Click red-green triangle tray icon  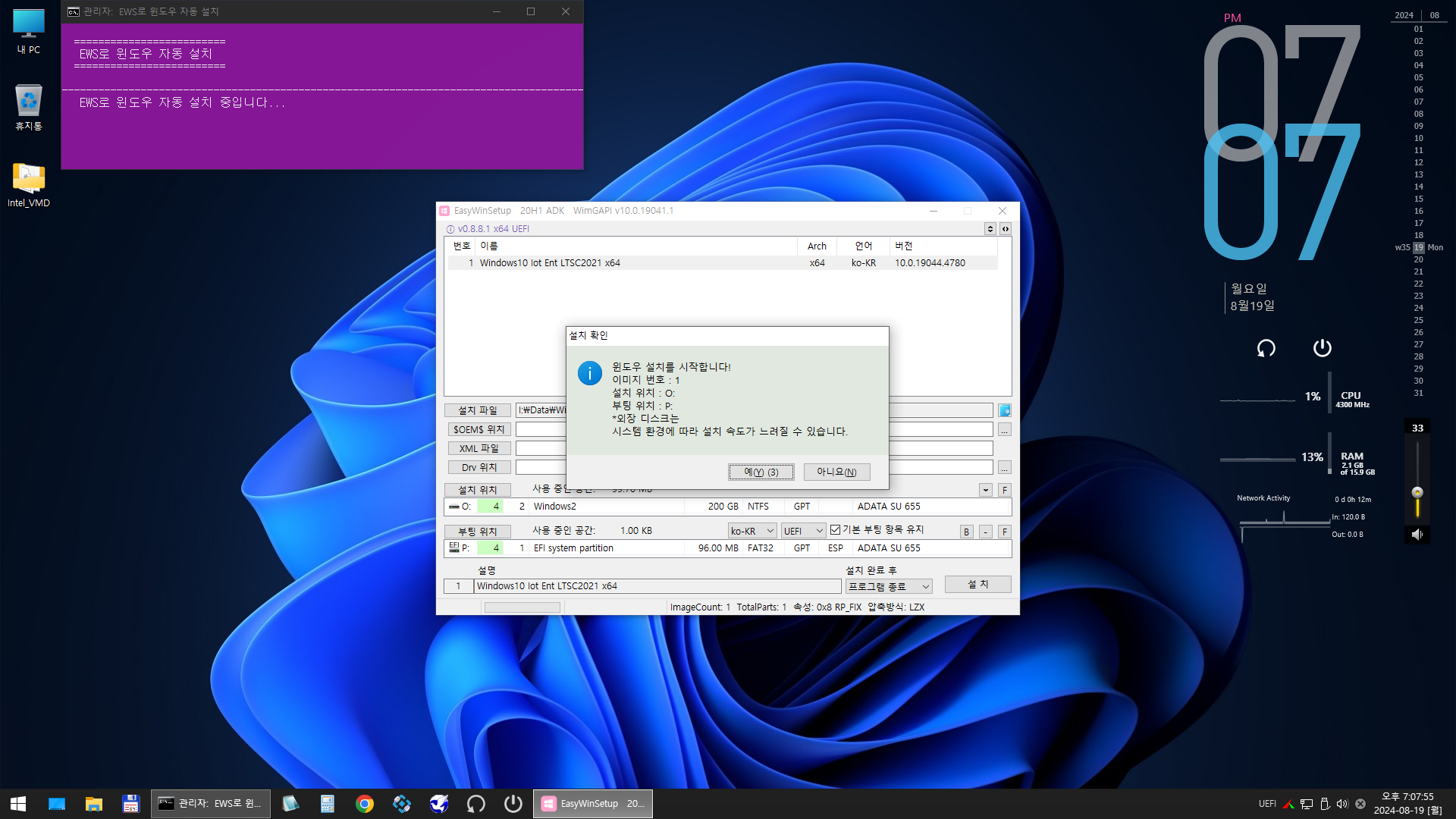click(x=1288, y=804)
